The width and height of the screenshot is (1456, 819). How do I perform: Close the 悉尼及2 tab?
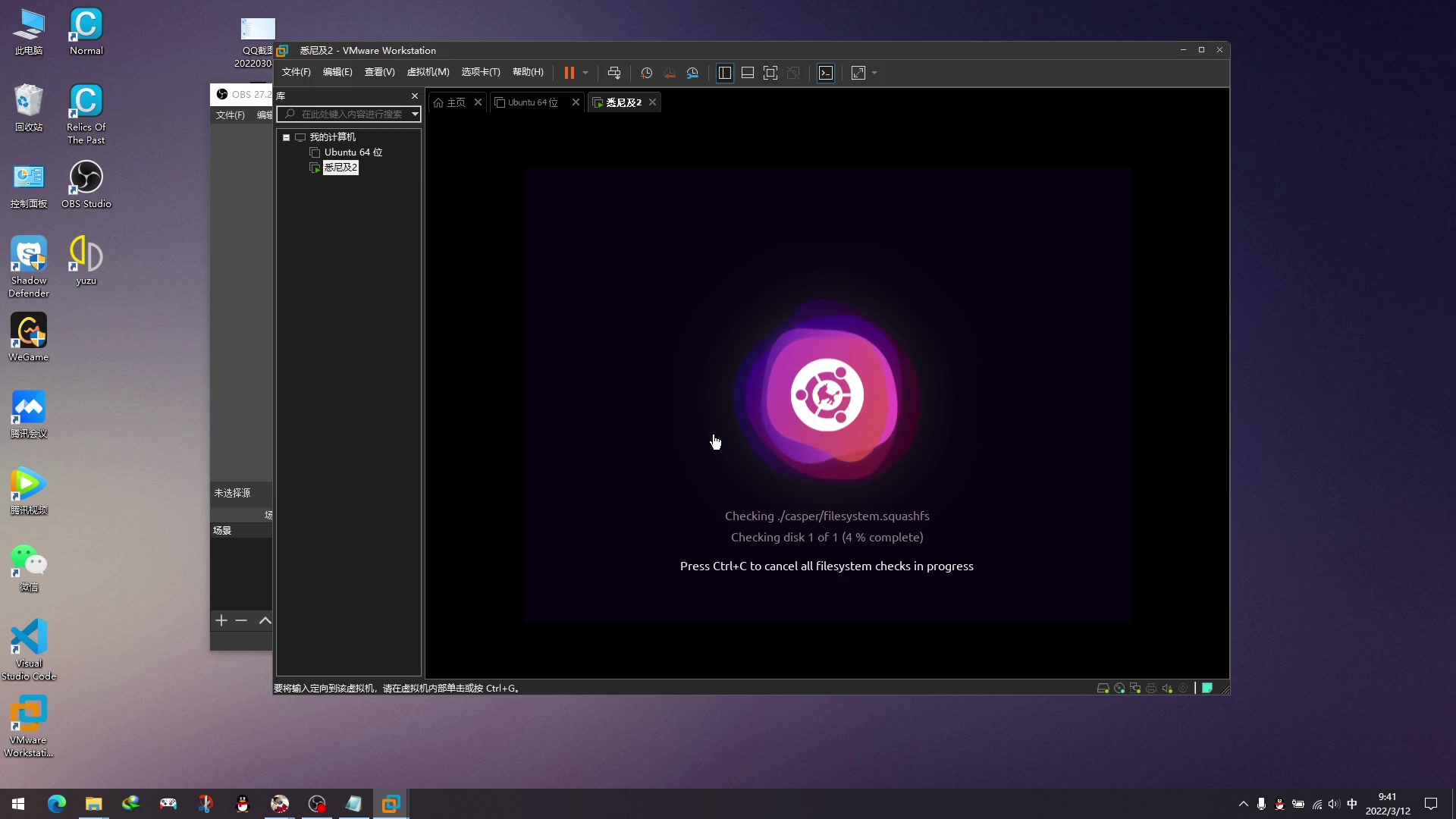click(652, 102)
